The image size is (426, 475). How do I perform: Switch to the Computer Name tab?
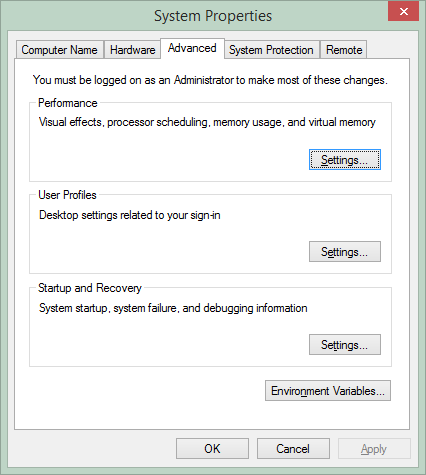[60, 50]
